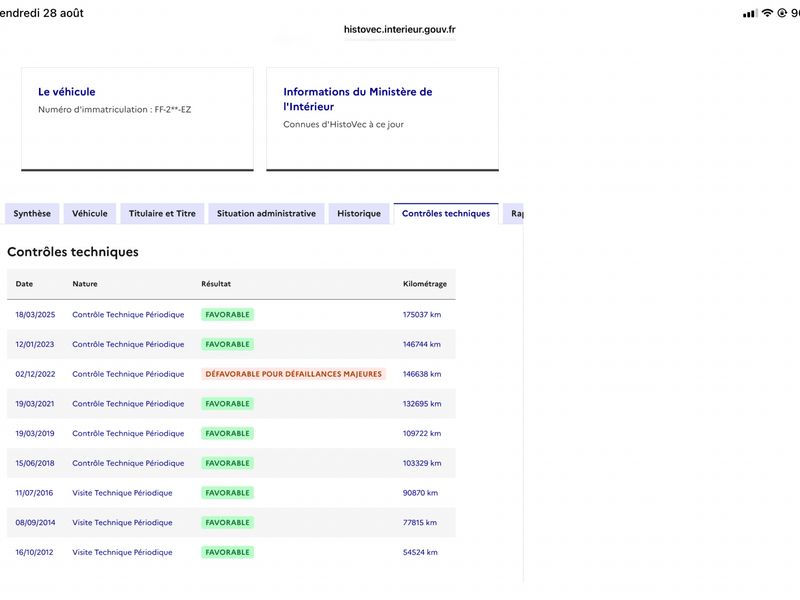Screen dimensions: 800x600
Task: Go to the Historique tab
Action: click(359, 214)
